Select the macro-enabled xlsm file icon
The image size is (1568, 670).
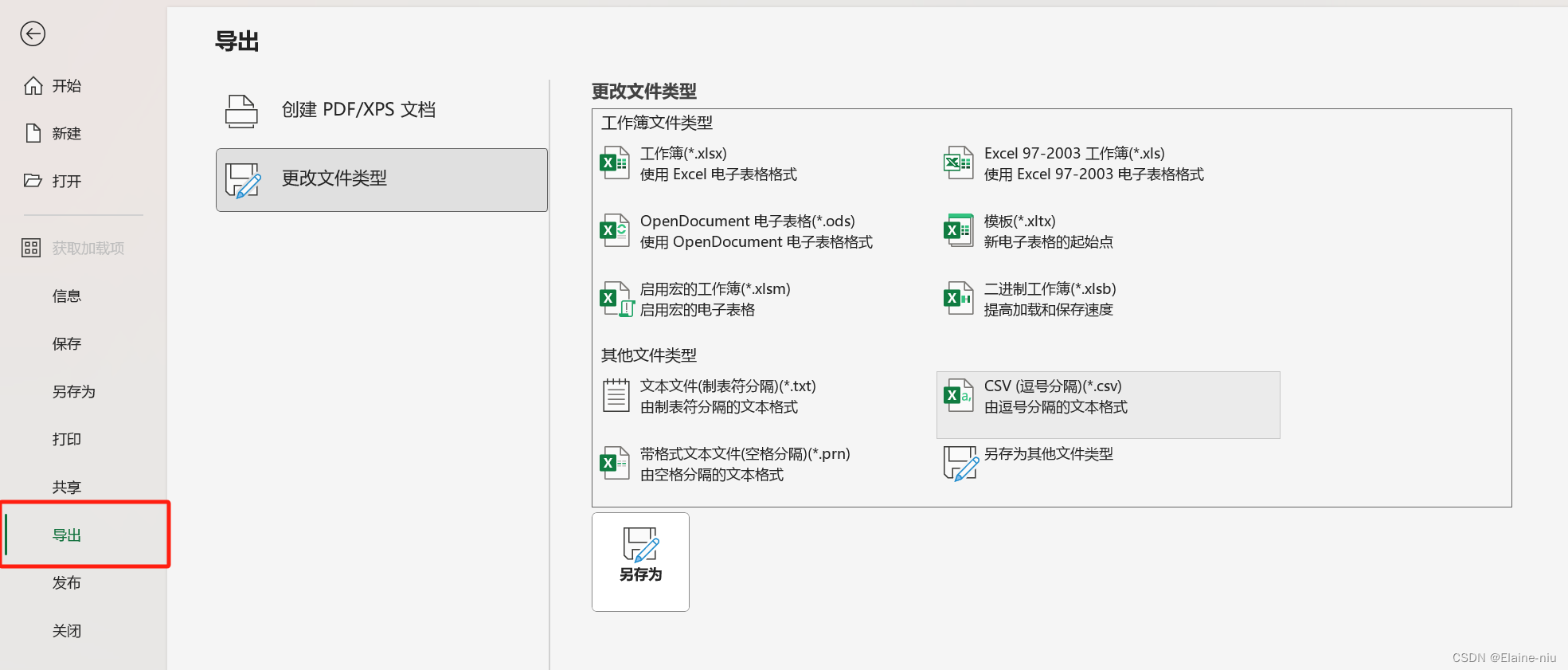point(617,300)
